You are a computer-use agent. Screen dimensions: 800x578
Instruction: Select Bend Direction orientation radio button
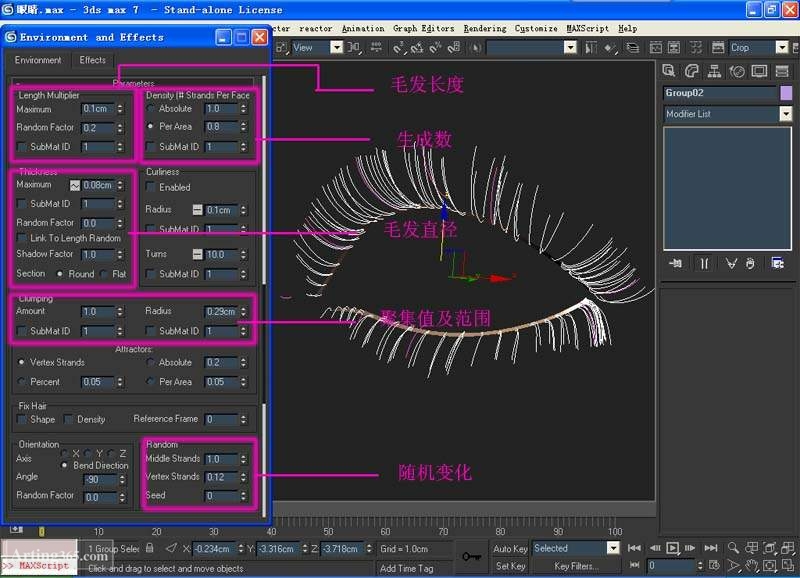point(64,465)
